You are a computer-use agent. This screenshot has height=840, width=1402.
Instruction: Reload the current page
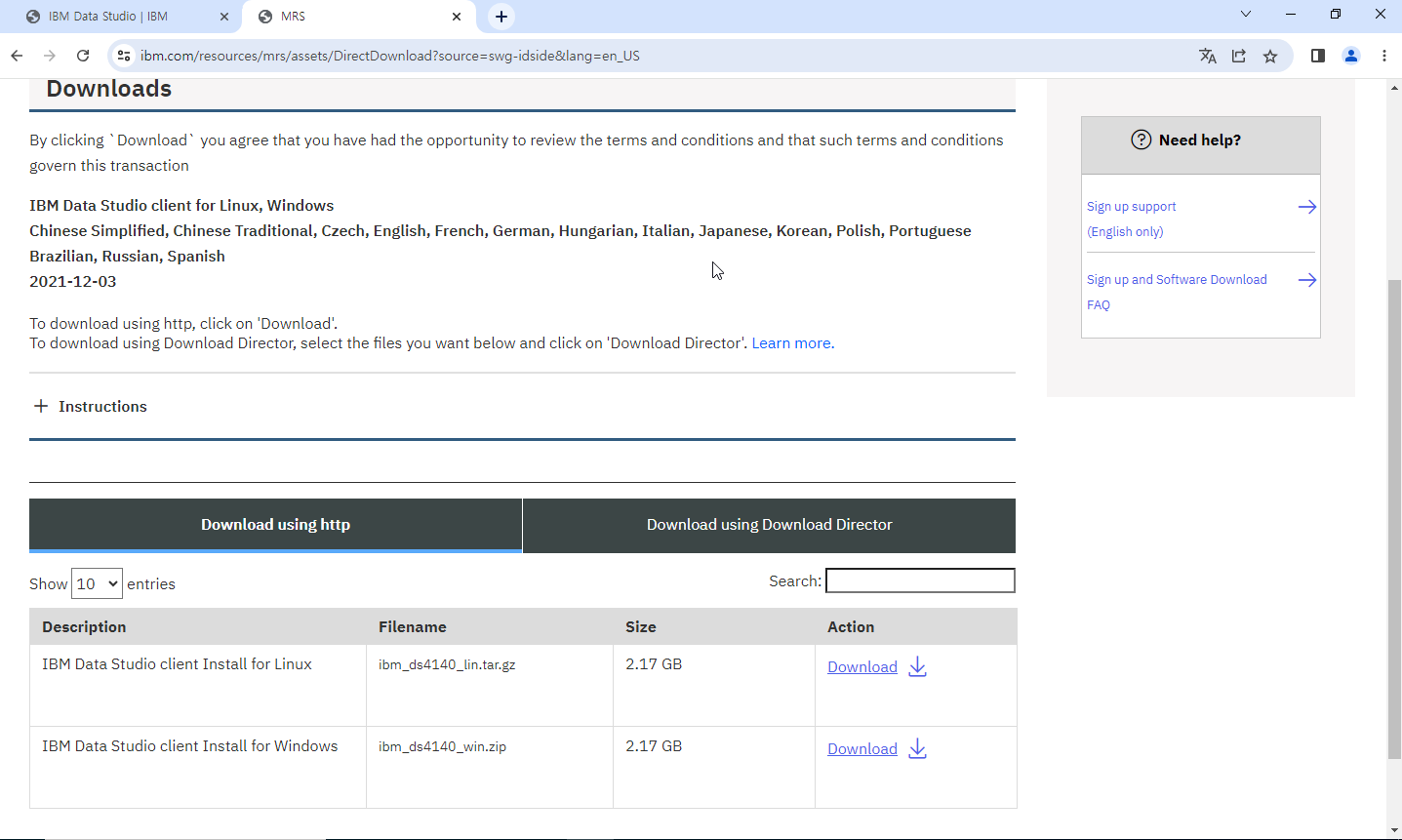83,56
